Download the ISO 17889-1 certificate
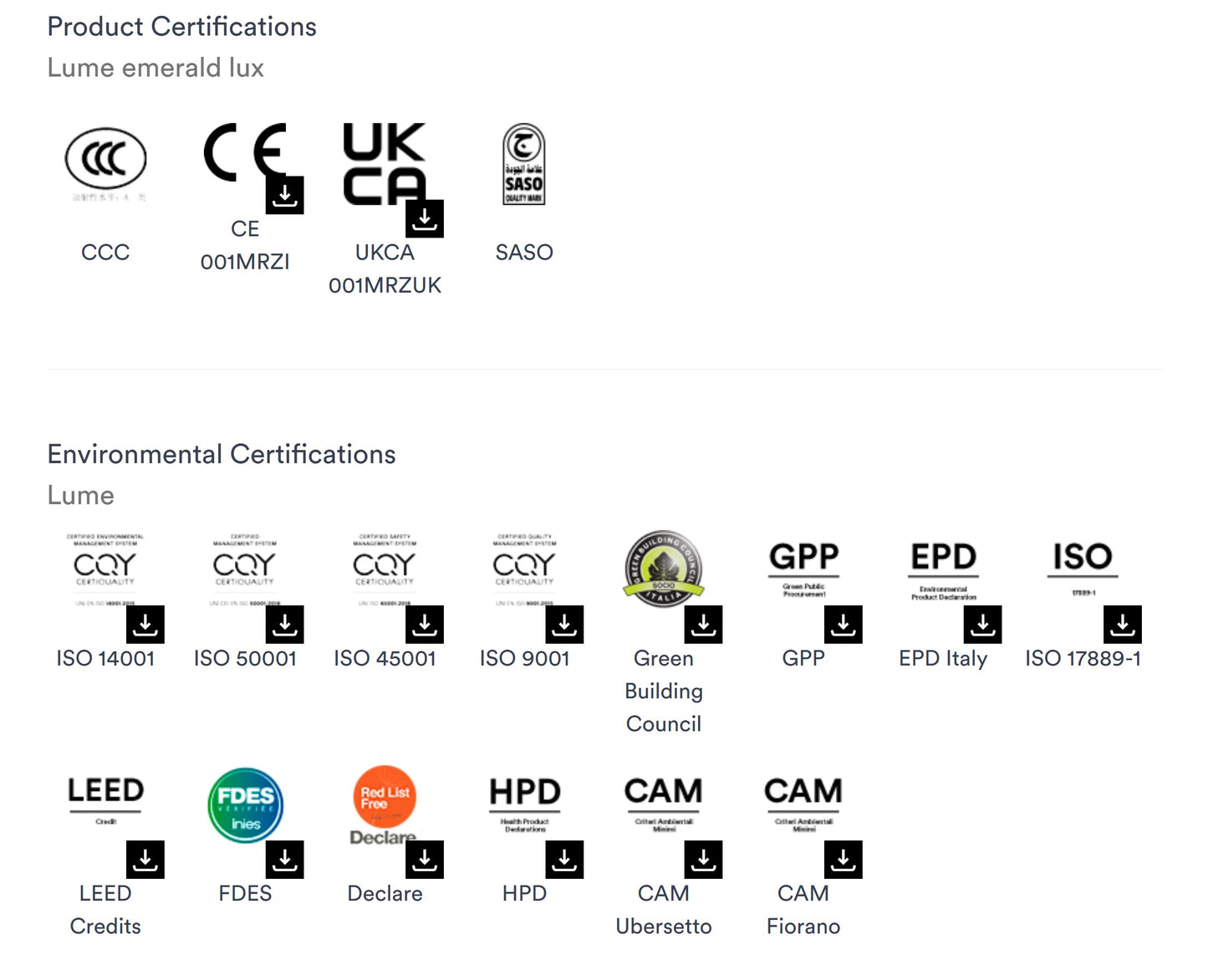Viewport: 1208px width, 980px height. (1123, 625)
